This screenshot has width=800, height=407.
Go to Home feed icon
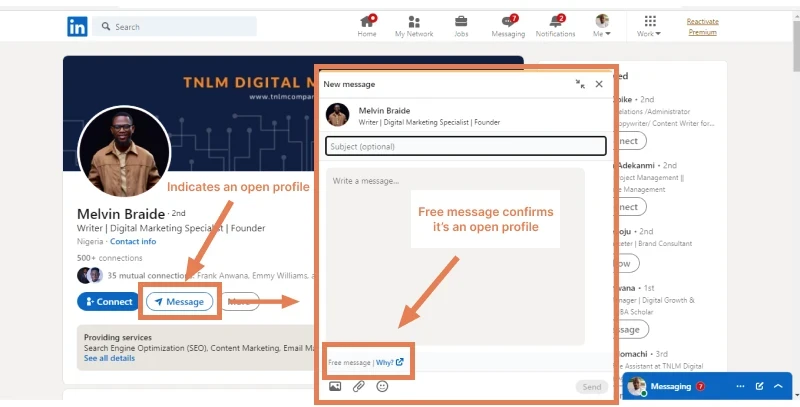pos(367,27)
